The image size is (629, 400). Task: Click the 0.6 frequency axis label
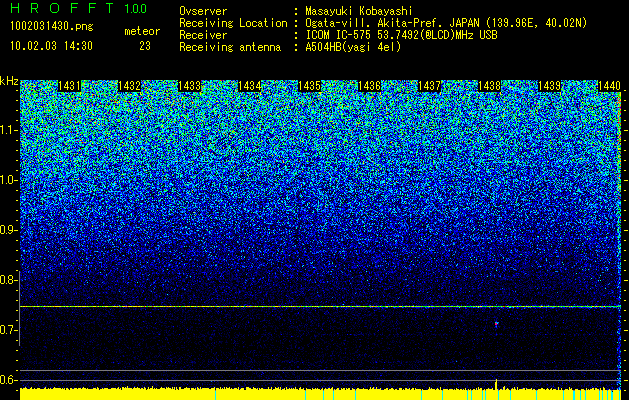pyautogui.click(x=8, y=380)
